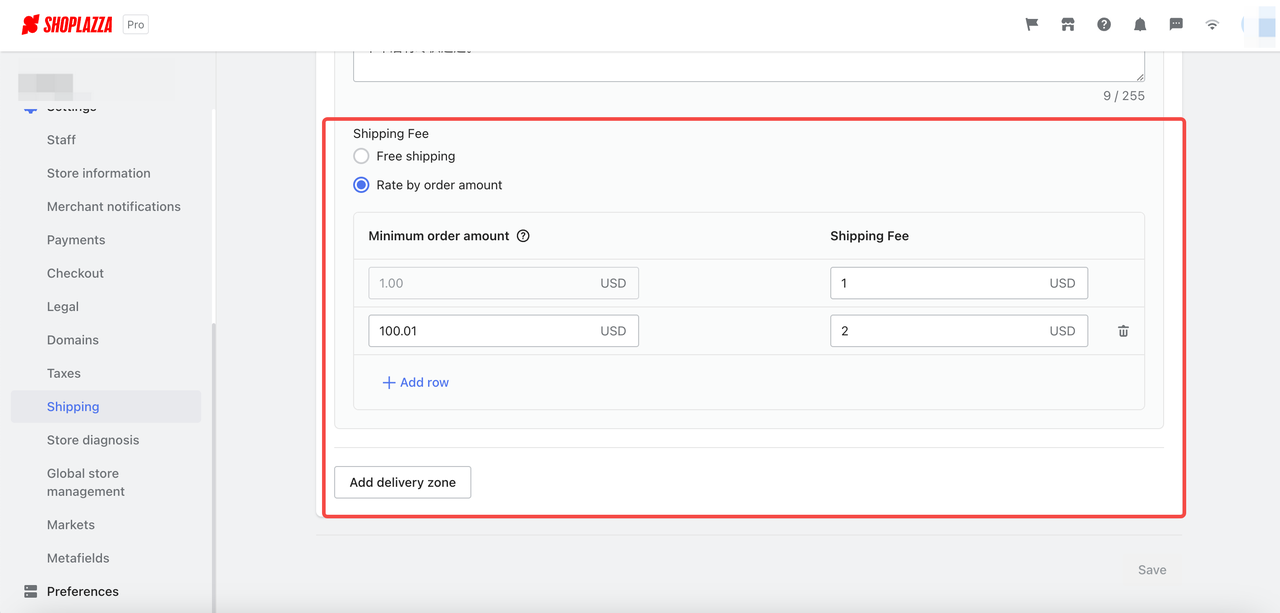Go to Domains settings
The width and height of the screenshot is (1280, 613).
pyautogui.click(x=73, y=340)
